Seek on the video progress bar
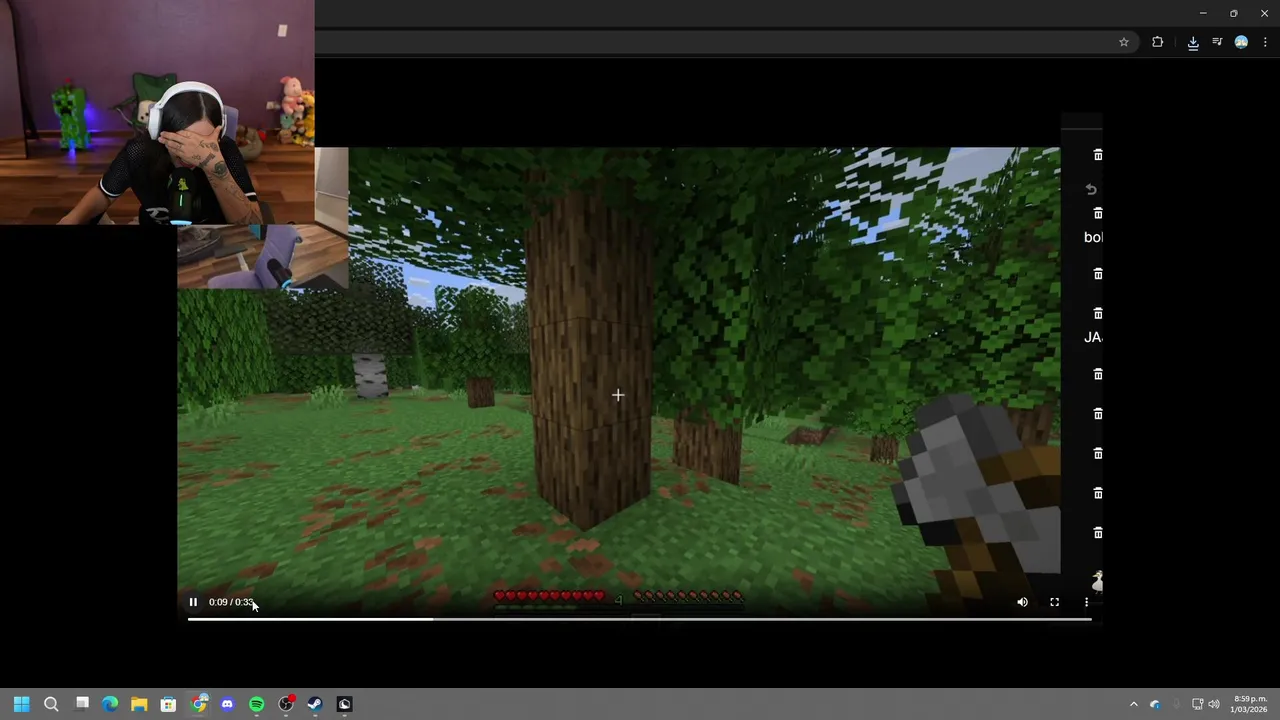The height and width of the screenshot is (720, 1280). pyautogui.click(x=639, y=620)
